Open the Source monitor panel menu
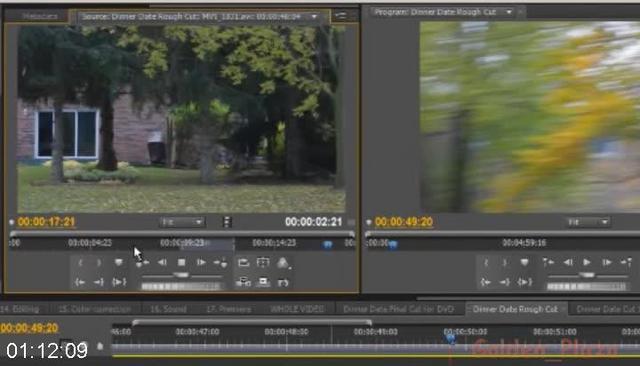This screenshot has width=640, height=366. coord(340,16)
